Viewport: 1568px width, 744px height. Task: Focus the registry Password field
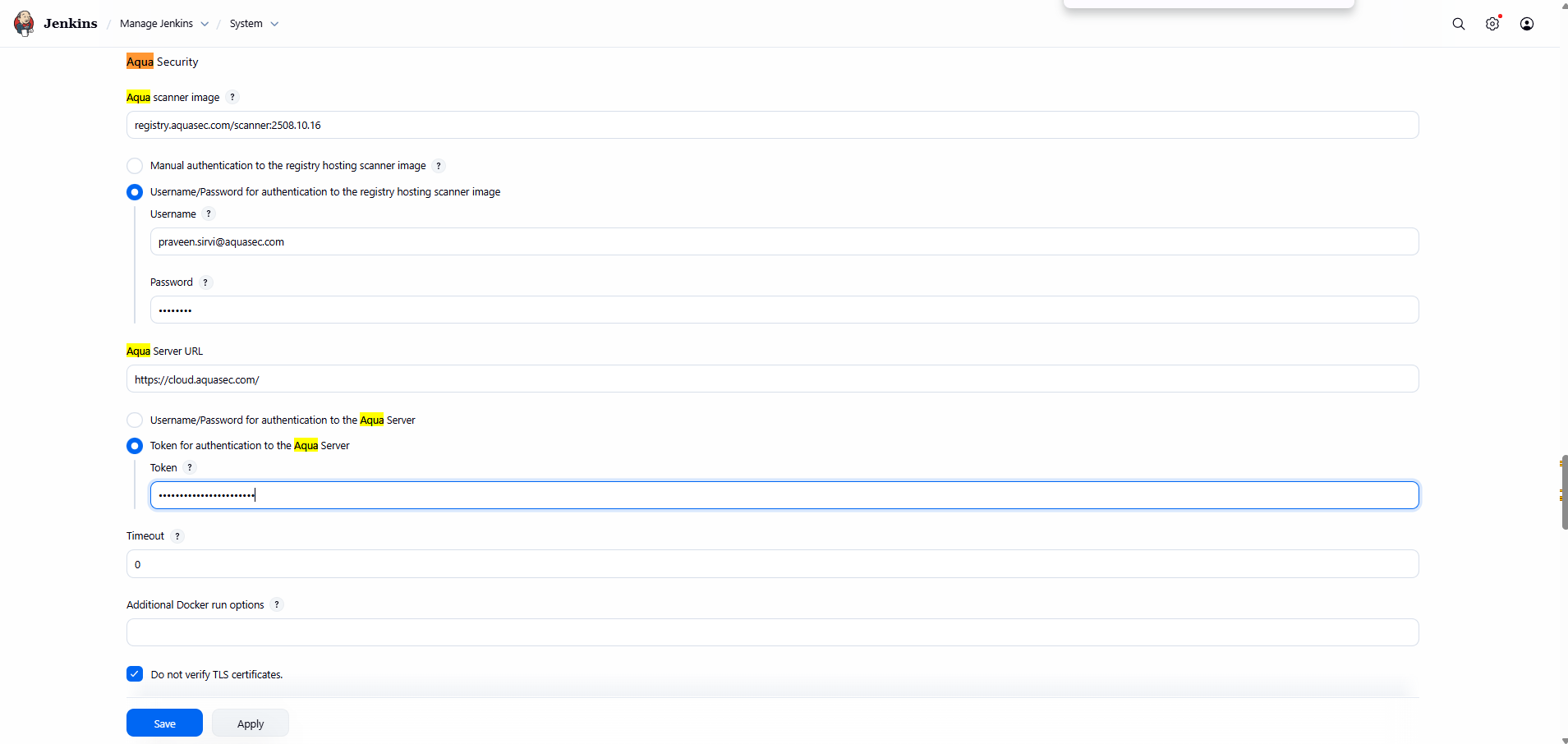(784, 310)
